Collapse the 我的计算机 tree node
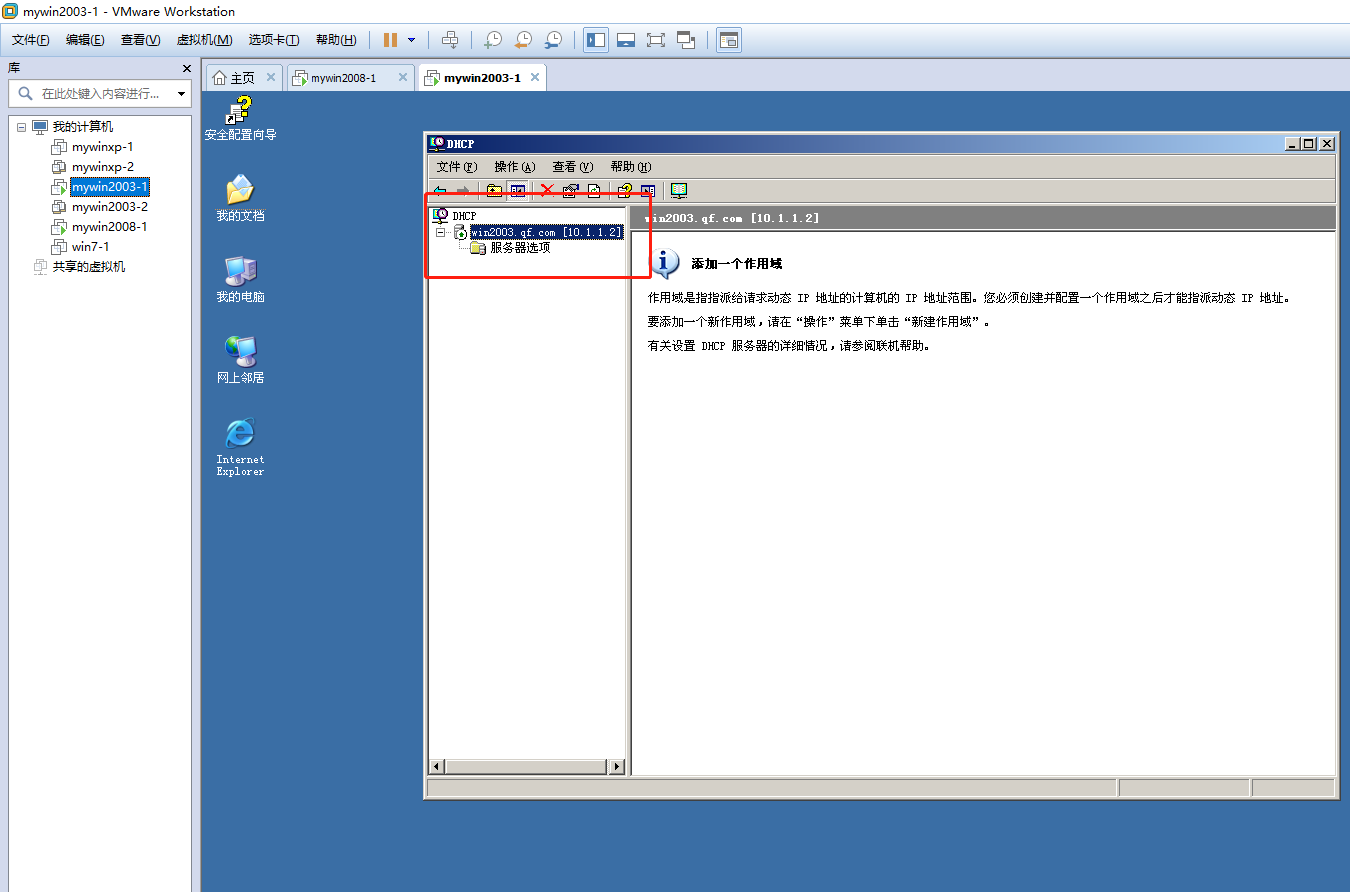This screenshot has width=1350, height=892. [21, 127]
